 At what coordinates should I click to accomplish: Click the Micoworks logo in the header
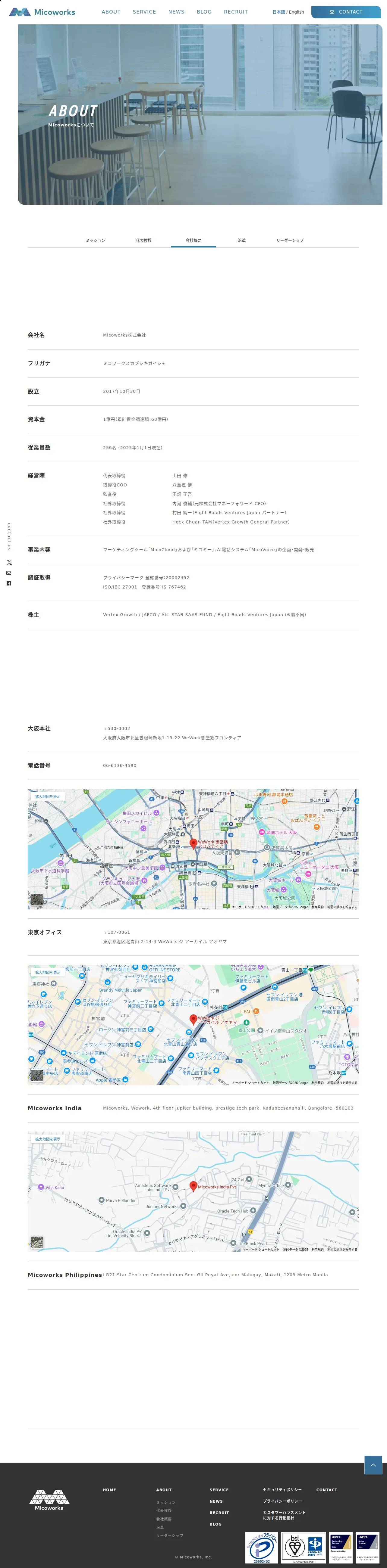coord(42,11)
